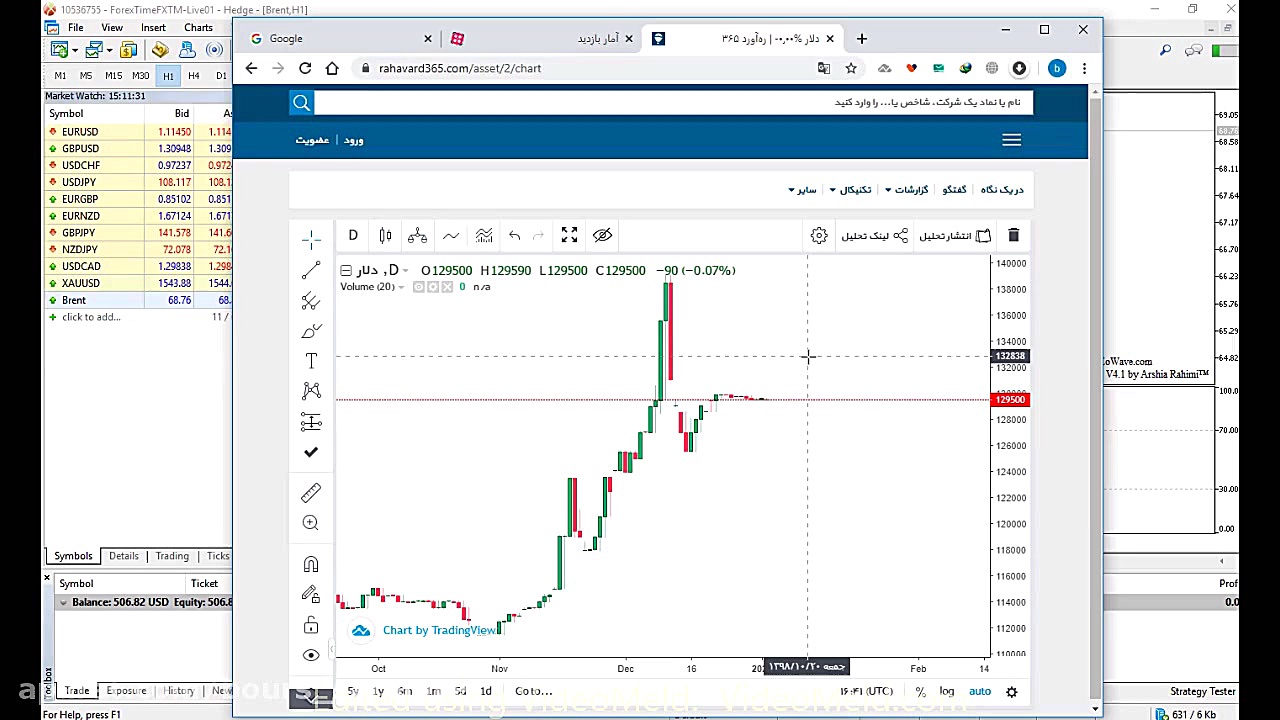Bookmark this page with the star
This screenshot has width=1280, height=720.
coord(851,68)
